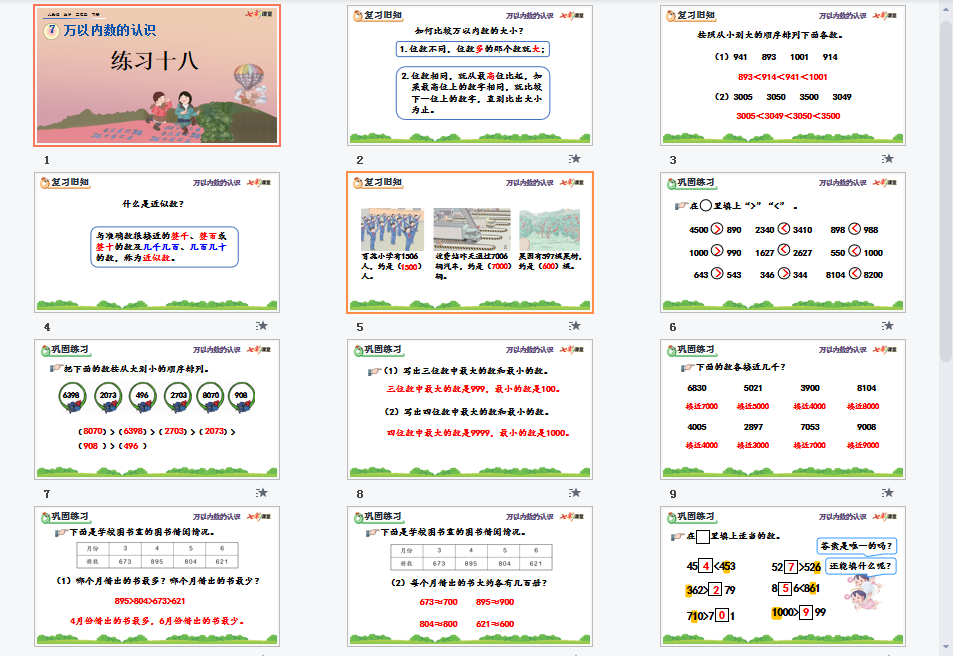The height and width of the screenshot is (656, 953).
Task: Click slide number label 7
Action: point(47,494)
